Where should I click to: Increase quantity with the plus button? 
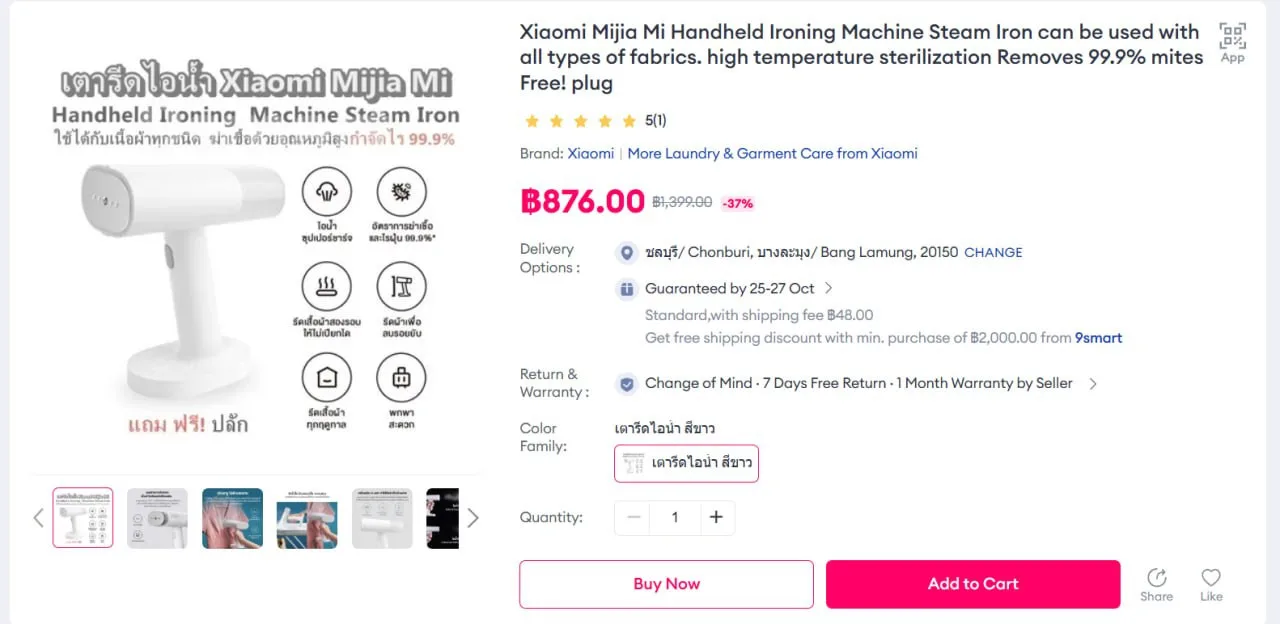pyautogui.click(x=716, y=517)
